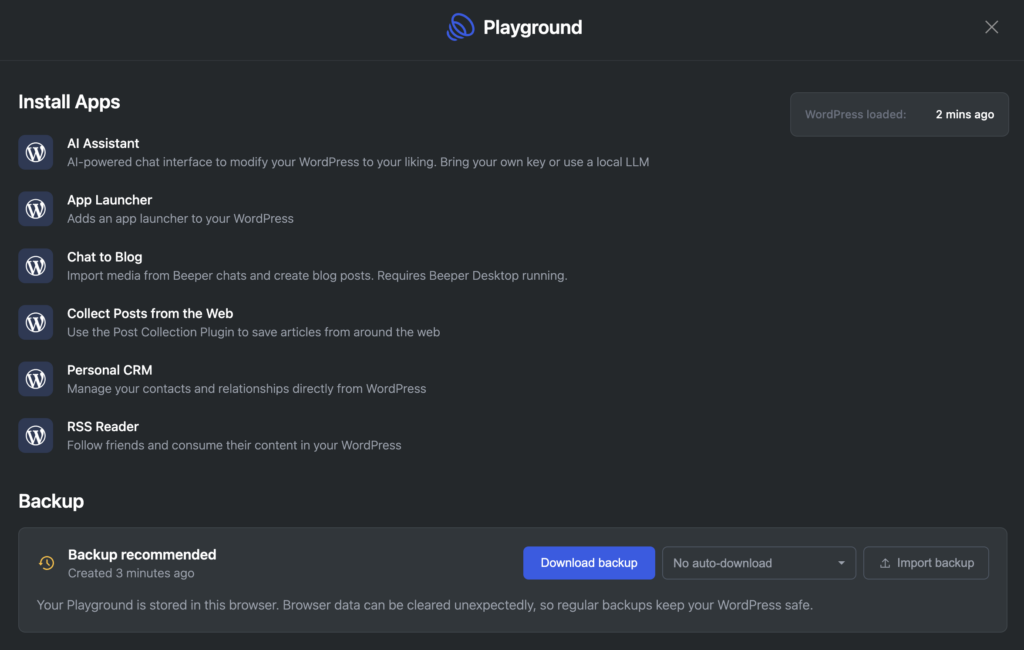Open the Chat to Blog app entry
Image resolution: width=1024 pixels, height=650 pixels.
104,257
